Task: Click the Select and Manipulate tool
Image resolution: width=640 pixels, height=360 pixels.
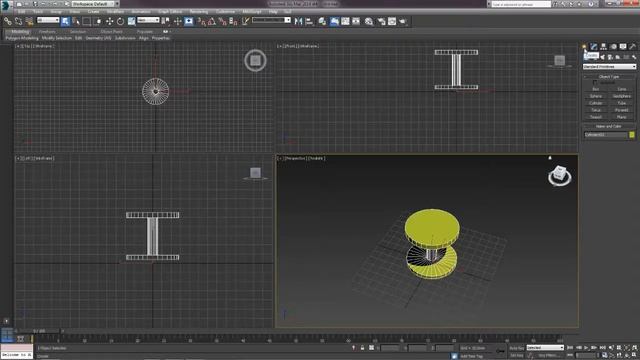Action: 178,21
